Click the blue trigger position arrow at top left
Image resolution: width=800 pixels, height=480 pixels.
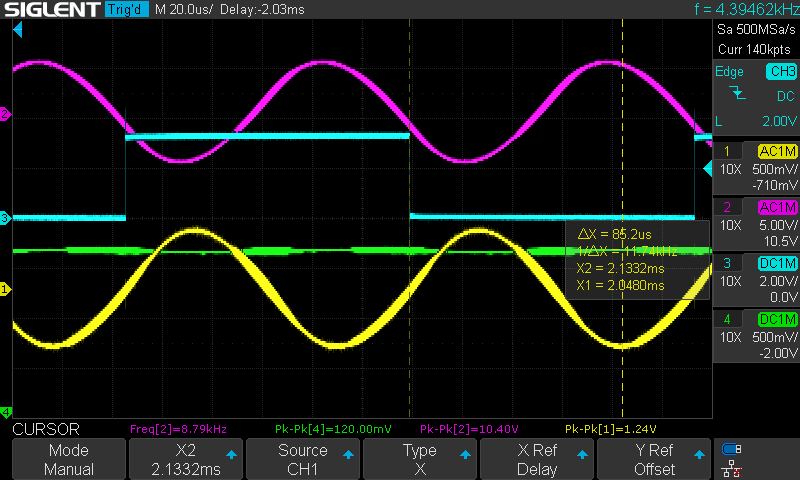(x=17, y=32)
